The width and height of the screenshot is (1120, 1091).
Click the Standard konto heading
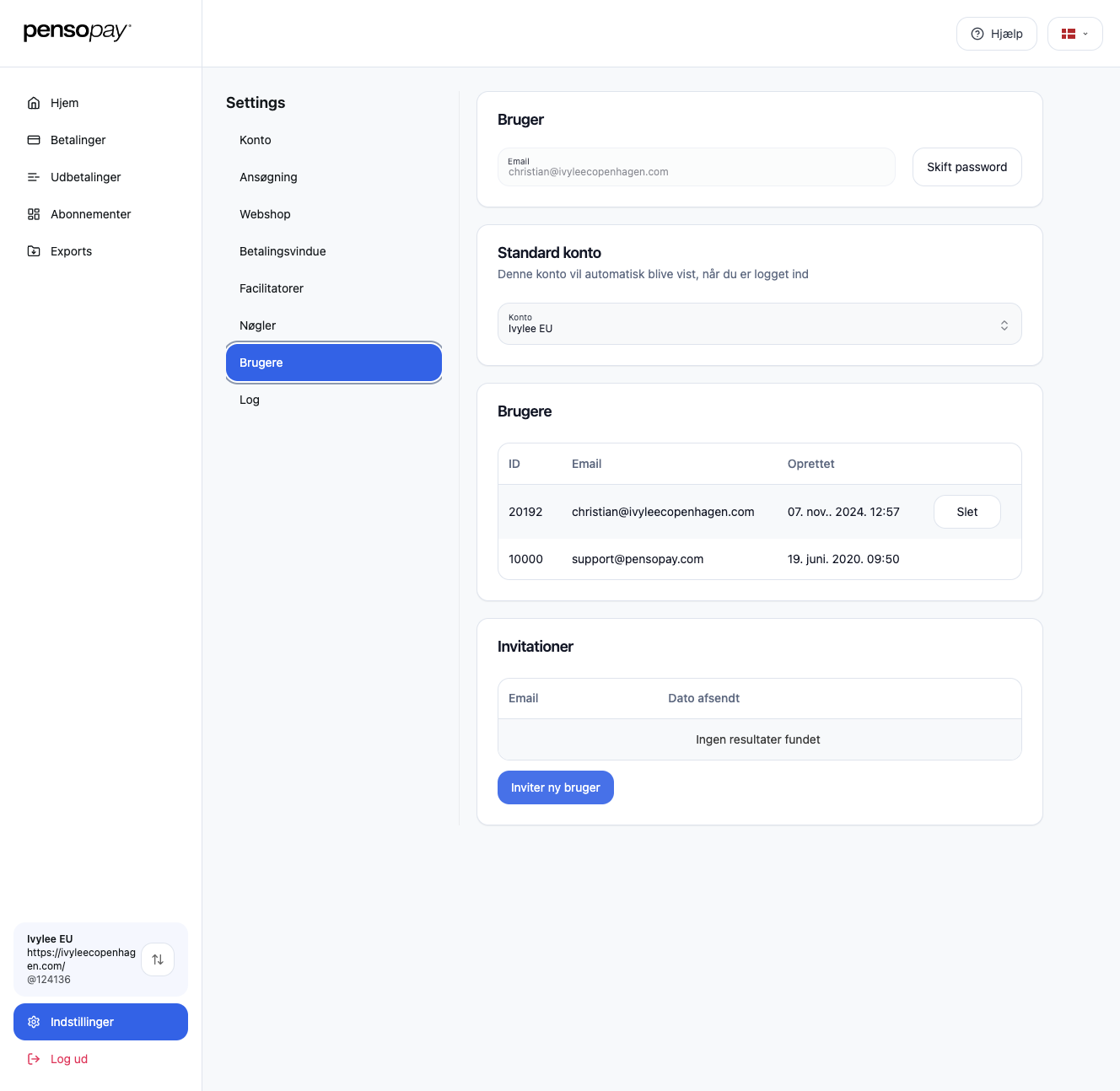point(549,253)
